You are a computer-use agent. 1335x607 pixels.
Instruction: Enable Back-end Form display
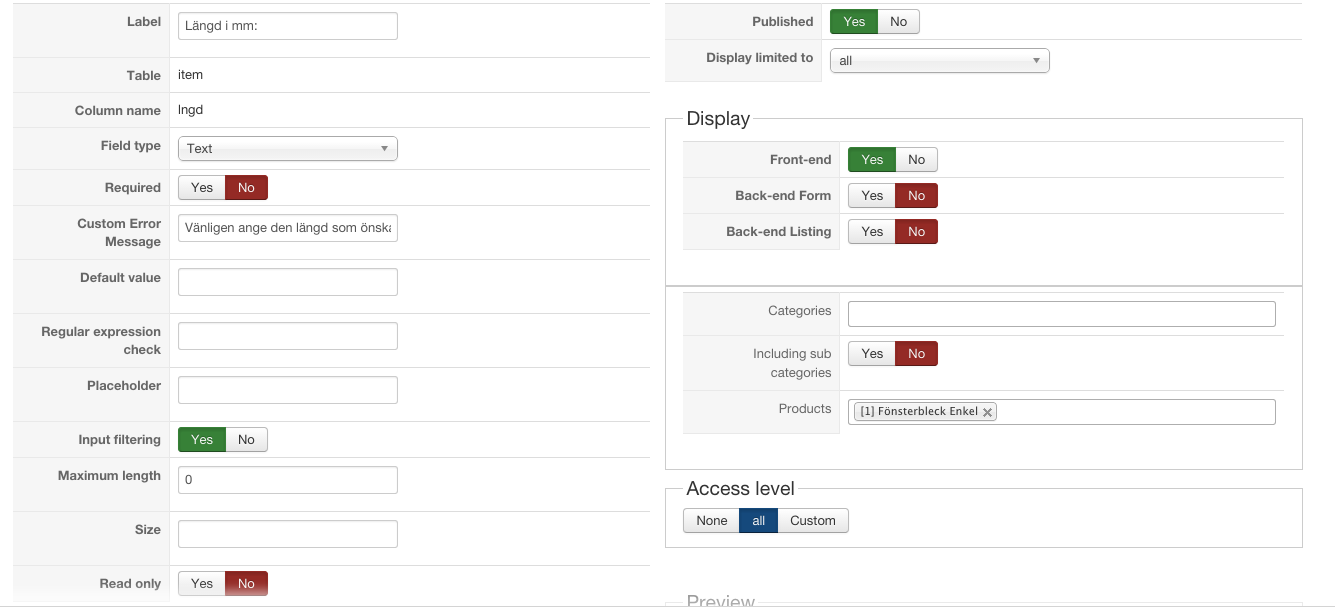[872, 196]
